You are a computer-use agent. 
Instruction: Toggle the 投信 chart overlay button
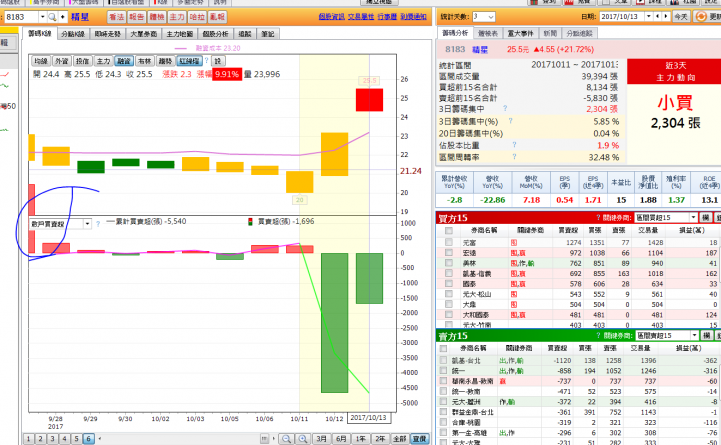click(x=82, y=61)
